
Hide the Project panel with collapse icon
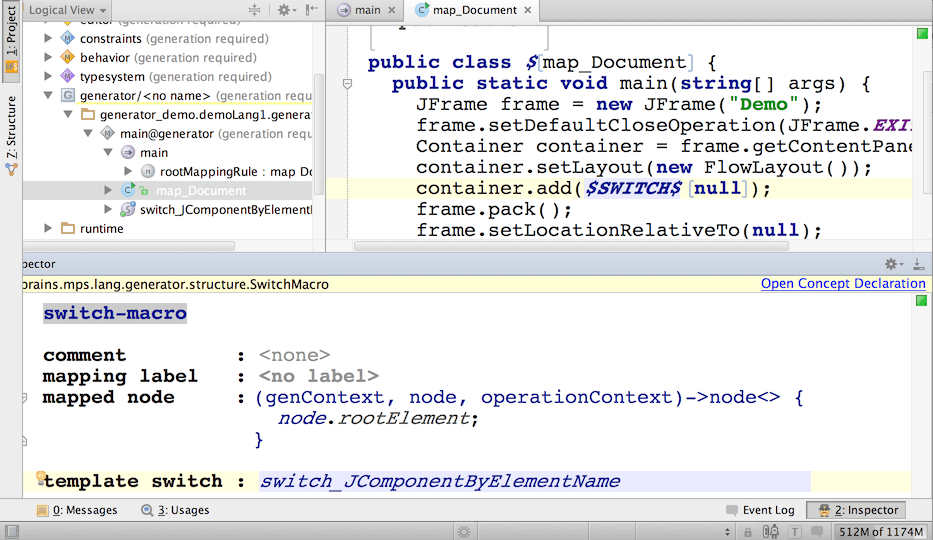coord(311,10)
